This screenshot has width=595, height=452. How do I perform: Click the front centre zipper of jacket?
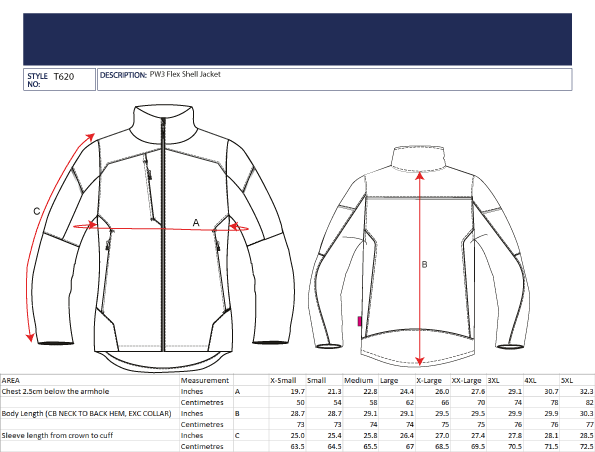coord(163,233)
